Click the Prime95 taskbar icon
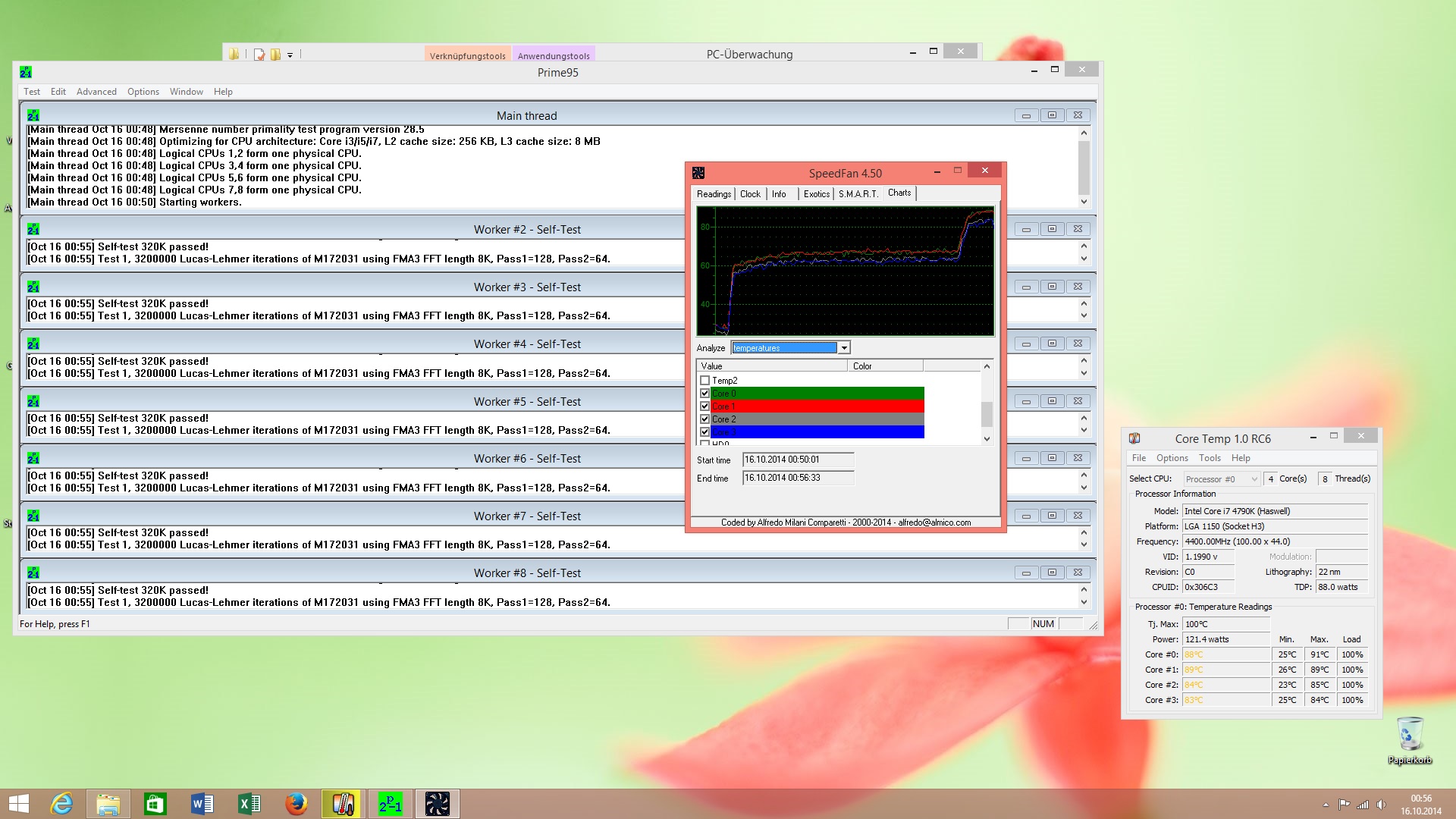 coord(390,804)
